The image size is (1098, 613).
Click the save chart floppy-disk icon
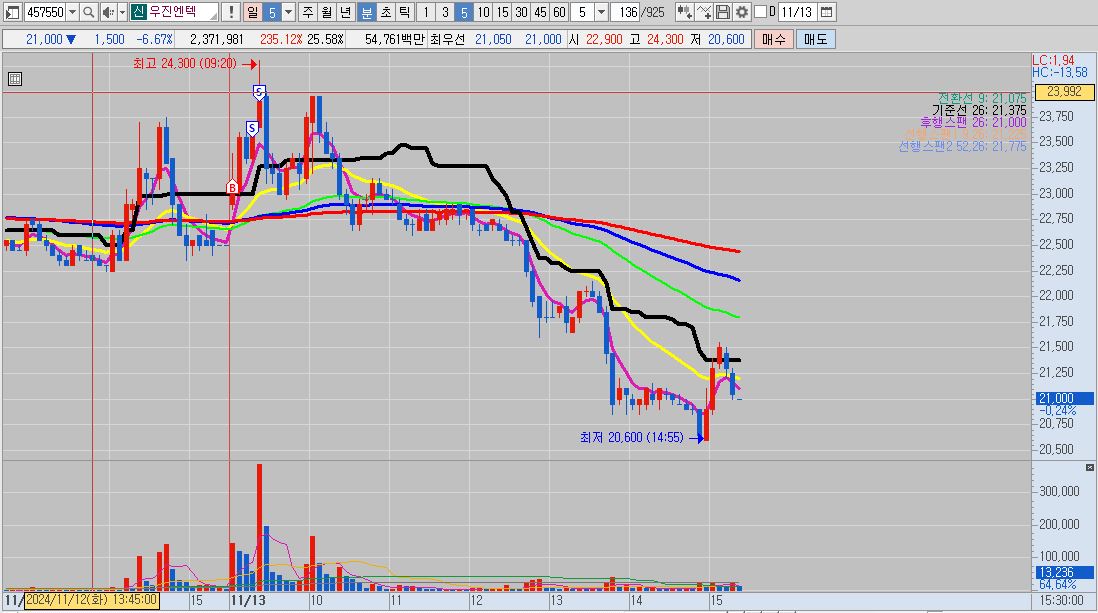coord(723,12)
